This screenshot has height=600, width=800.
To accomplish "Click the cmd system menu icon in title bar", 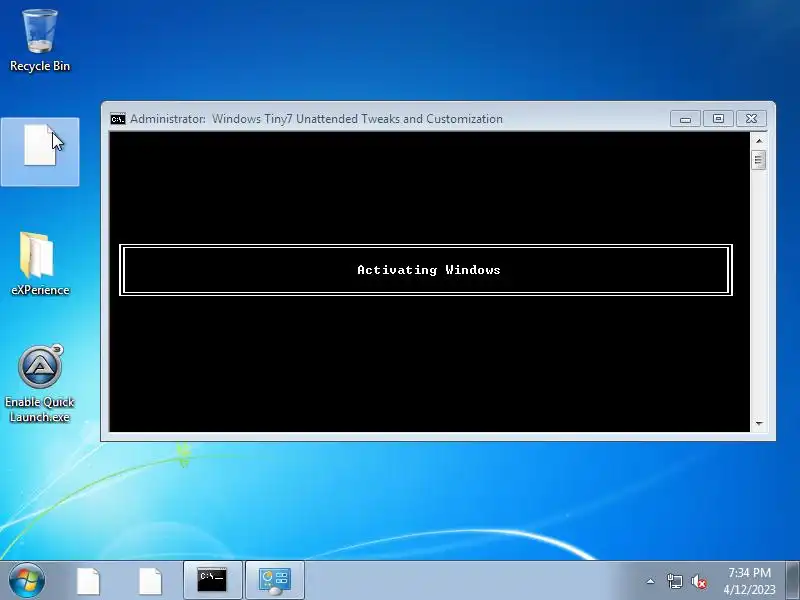I will click(118, 119).
